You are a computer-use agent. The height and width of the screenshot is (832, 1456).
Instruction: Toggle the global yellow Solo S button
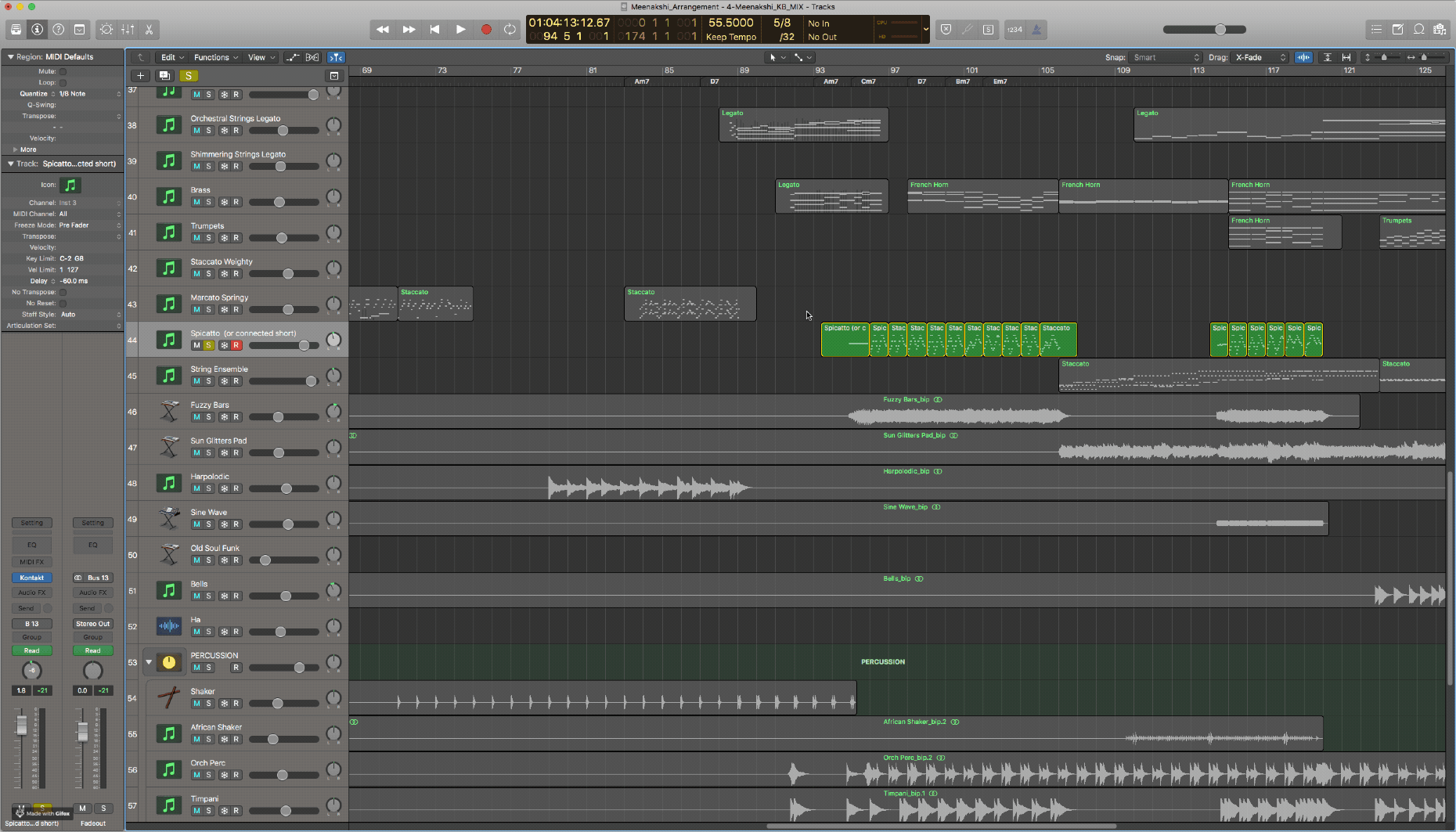point(189,76)
